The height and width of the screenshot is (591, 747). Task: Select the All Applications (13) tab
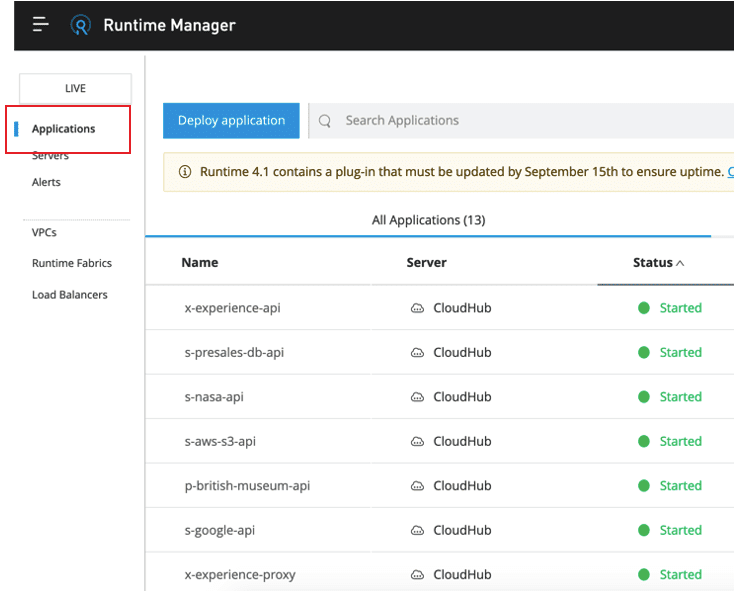(428, 220)
